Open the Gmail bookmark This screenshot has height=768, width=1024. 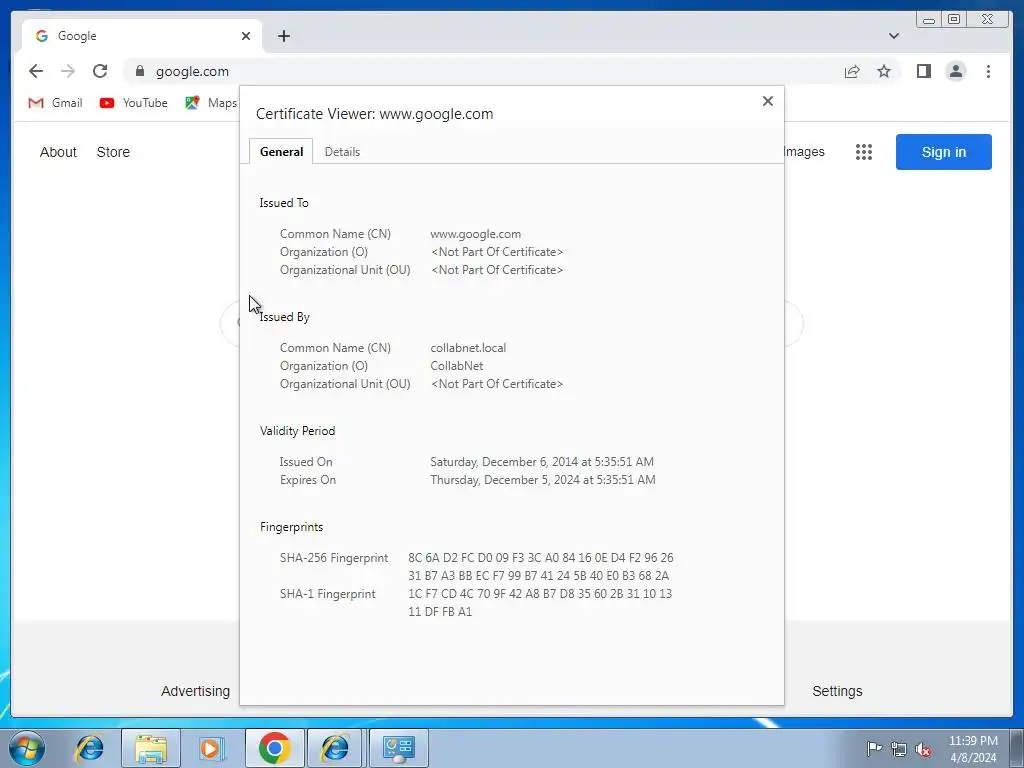tap(56, 103)
